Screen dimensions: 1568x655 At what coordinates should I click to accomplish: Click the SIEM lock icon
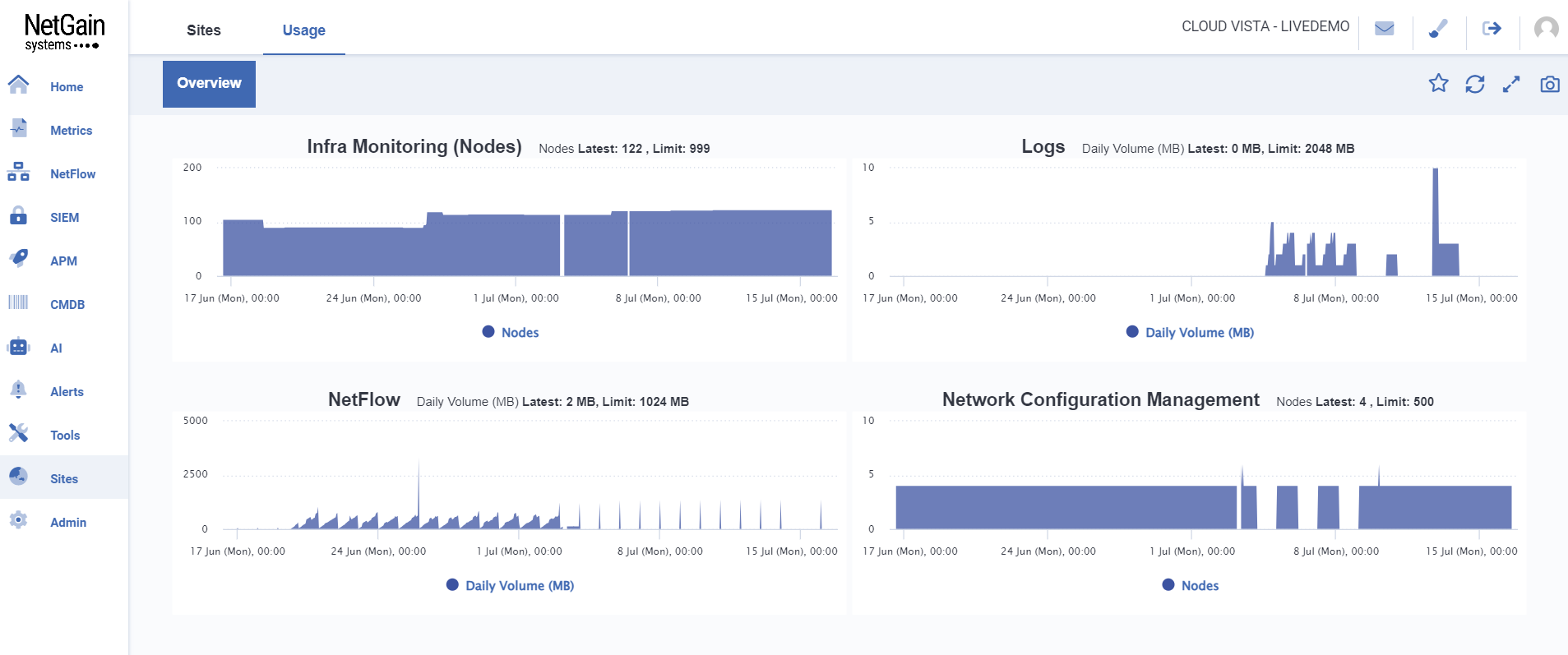(x=18, y=216)
